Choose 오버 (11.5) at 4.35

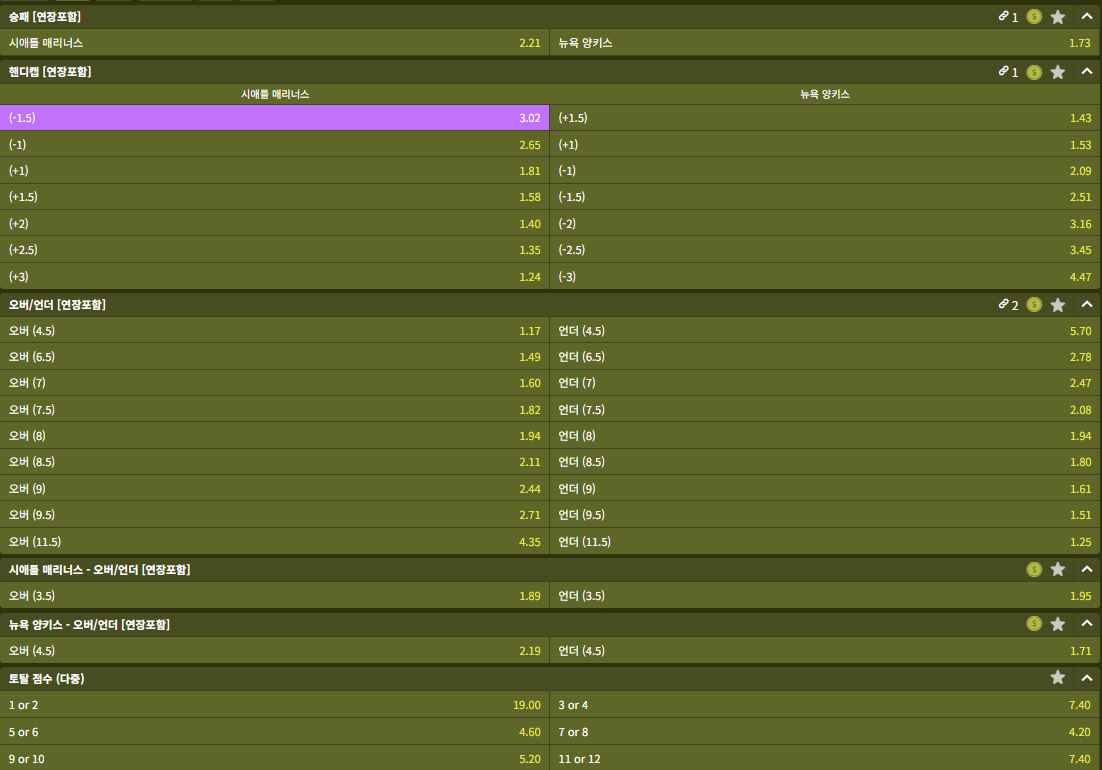[274, 541]
